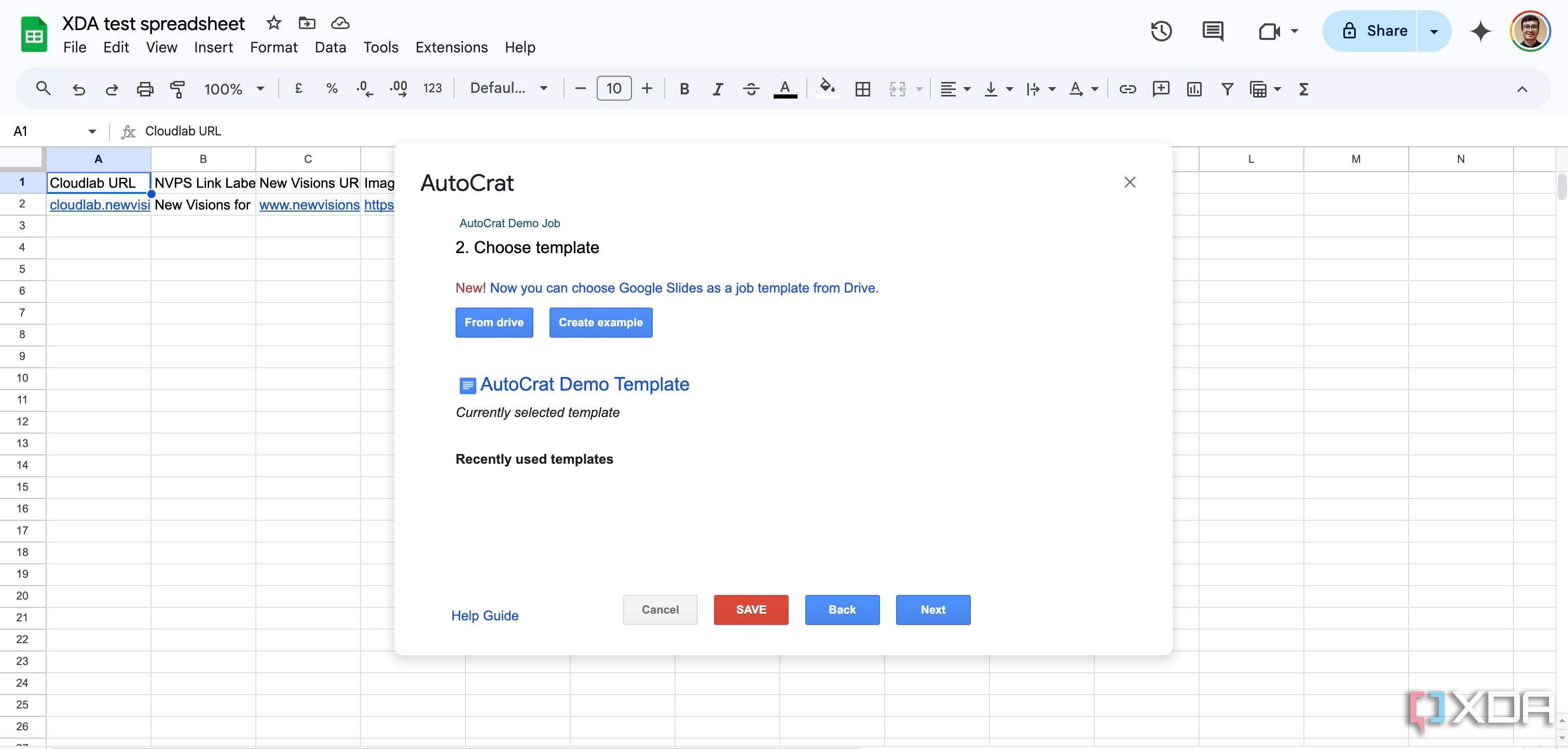Click the font size field

click(x=614, y=89)
